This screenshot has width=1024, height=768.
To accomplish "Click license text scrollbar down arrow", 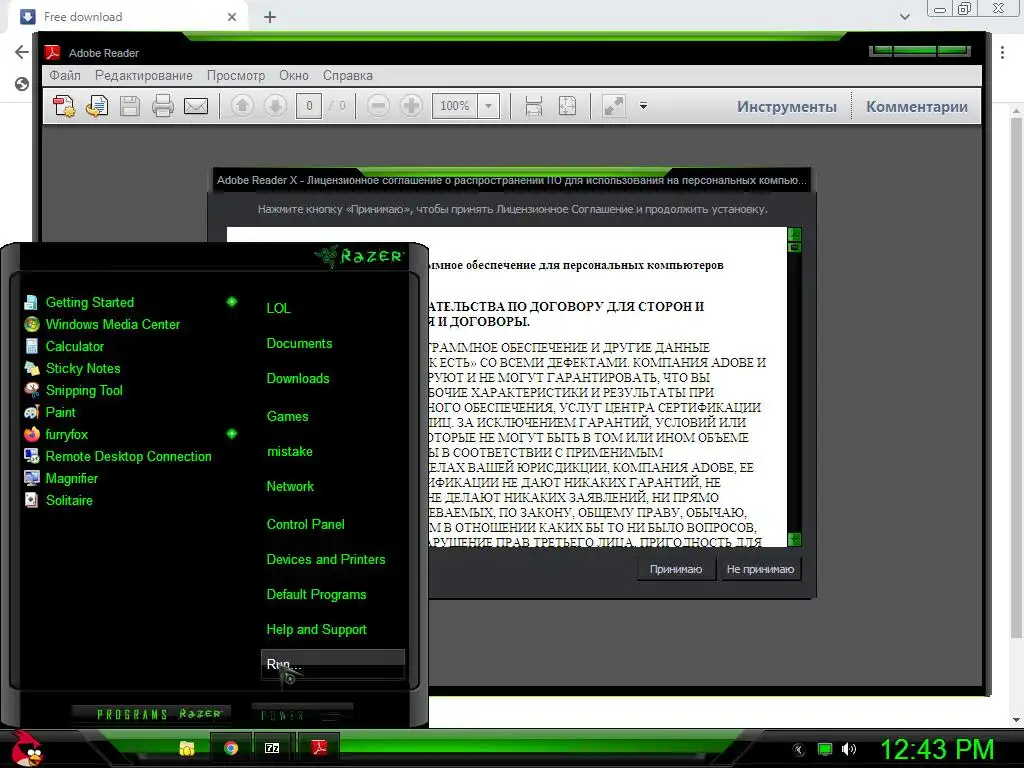I will point(794,539).
